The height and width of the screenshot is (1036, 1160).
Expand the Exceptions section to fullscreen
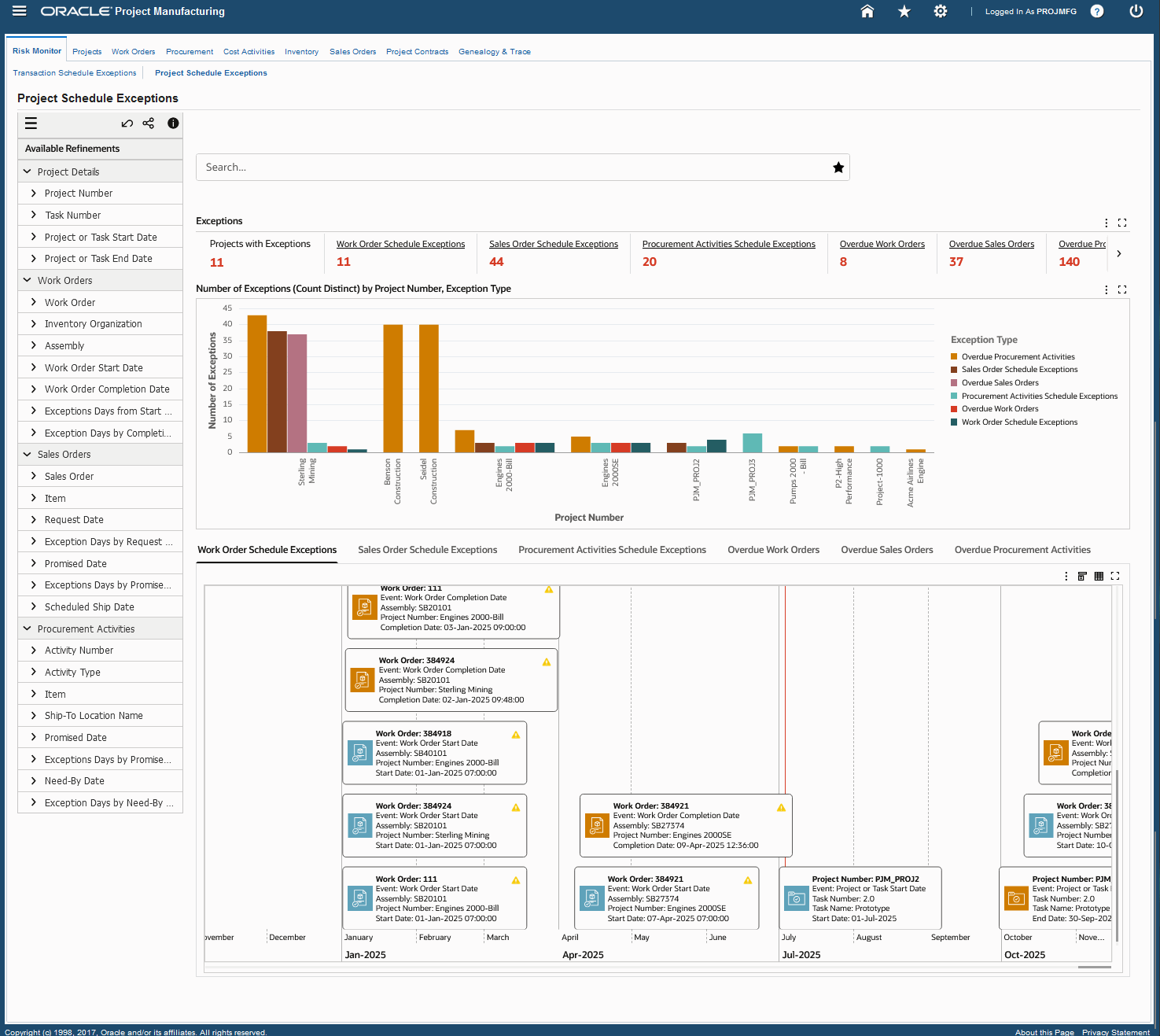pos(1122,223)
